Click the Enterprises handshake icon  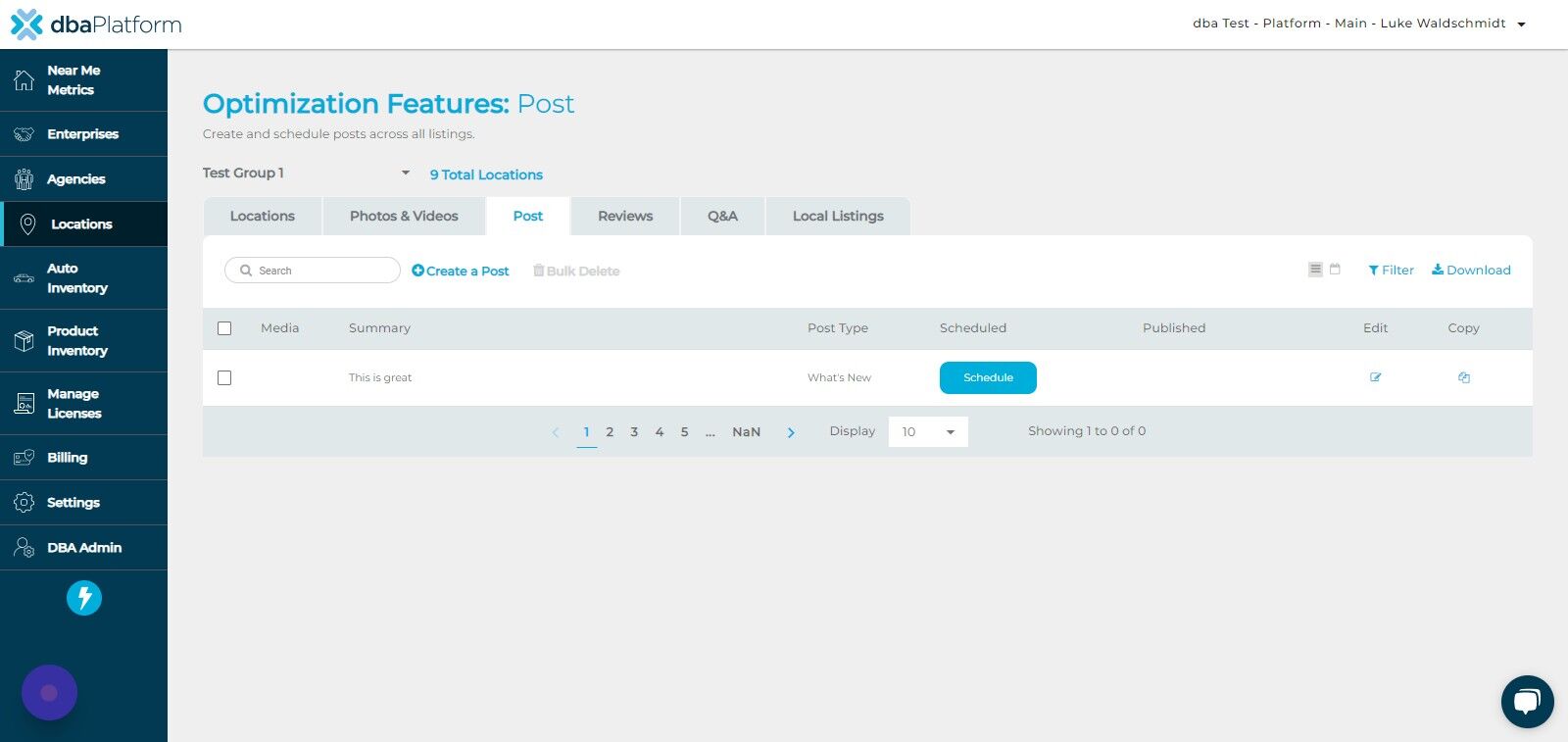click(x=24, y=134)
